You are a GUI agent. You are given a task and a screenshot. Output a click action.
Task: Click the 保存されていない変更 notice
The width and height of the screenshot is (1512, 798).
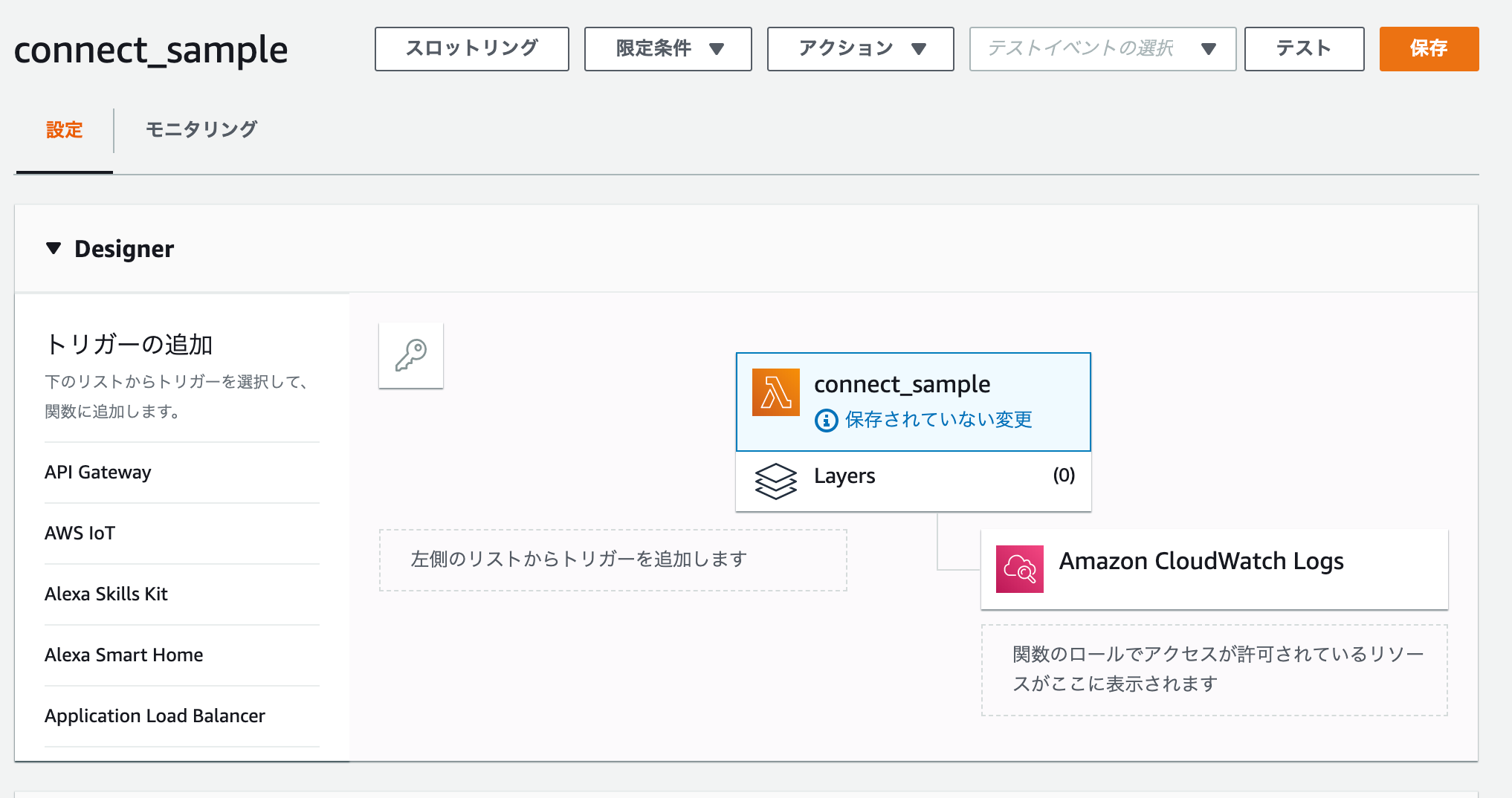click(939, 420)
